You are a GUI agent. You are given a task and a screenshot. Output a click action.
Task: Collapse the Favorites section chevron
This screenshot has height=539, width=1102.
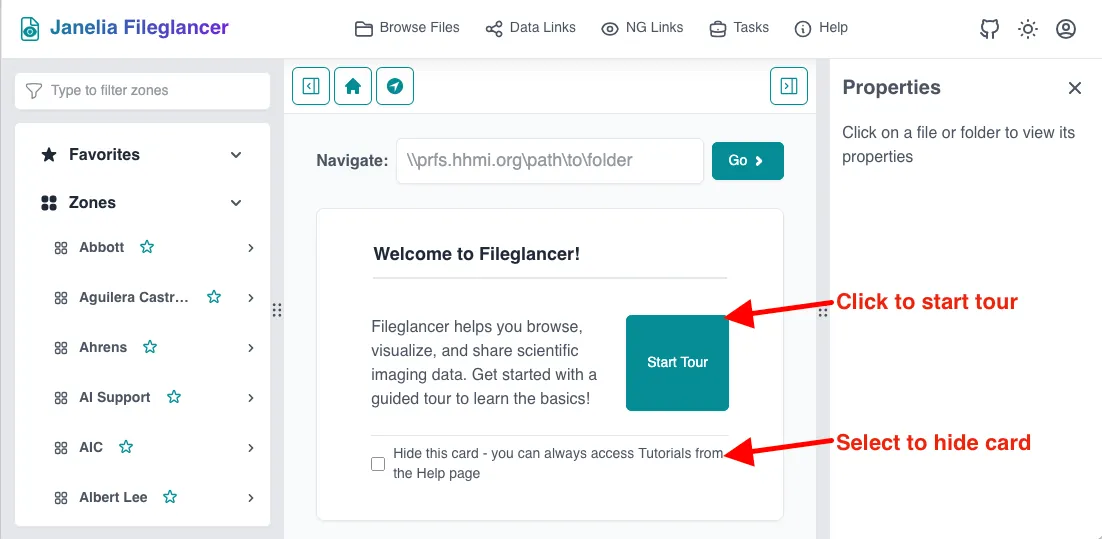236,155
